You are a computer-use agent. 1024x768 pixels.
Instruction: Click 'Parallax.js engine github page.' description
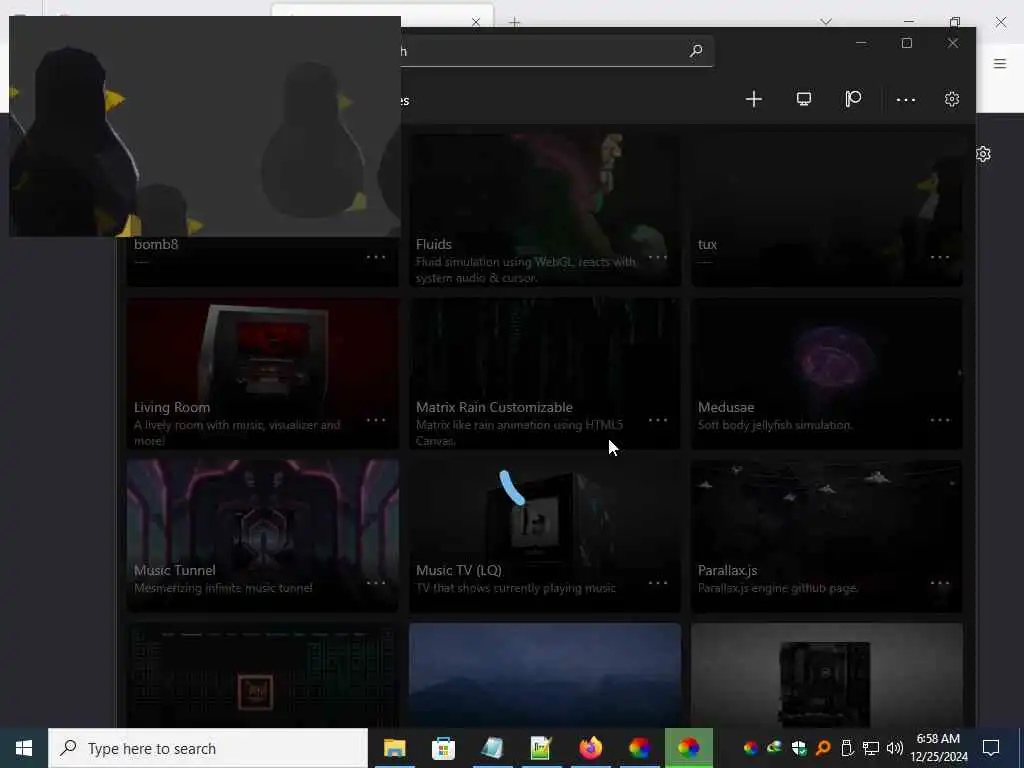click(777, 588)
